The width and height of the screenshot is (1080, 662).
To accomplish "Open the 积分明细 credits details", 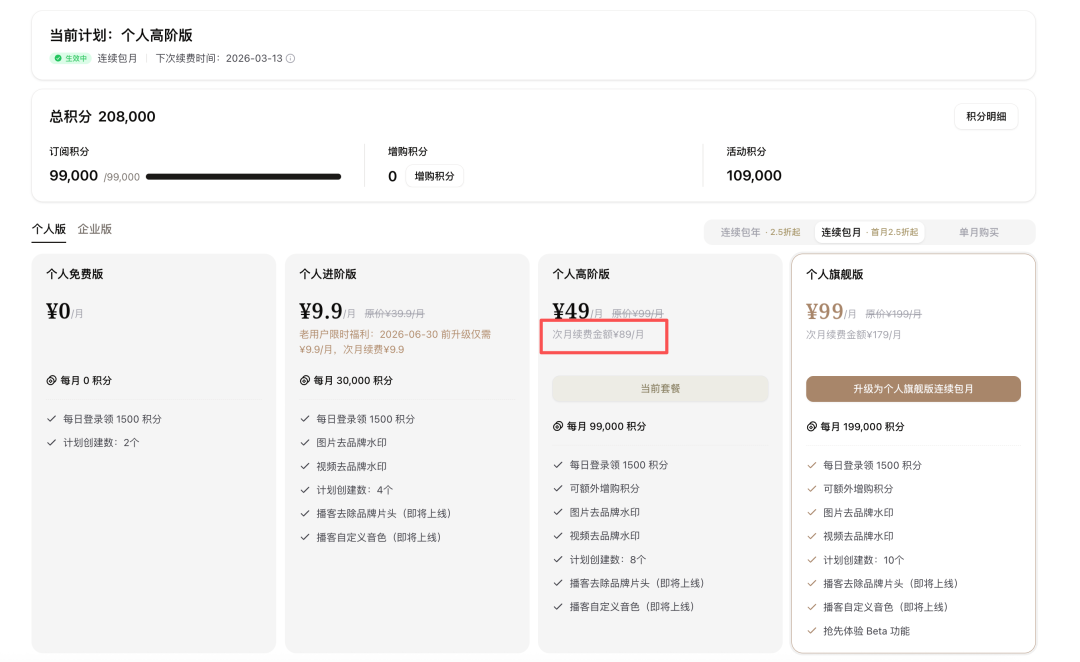I will tap(985, 117).
